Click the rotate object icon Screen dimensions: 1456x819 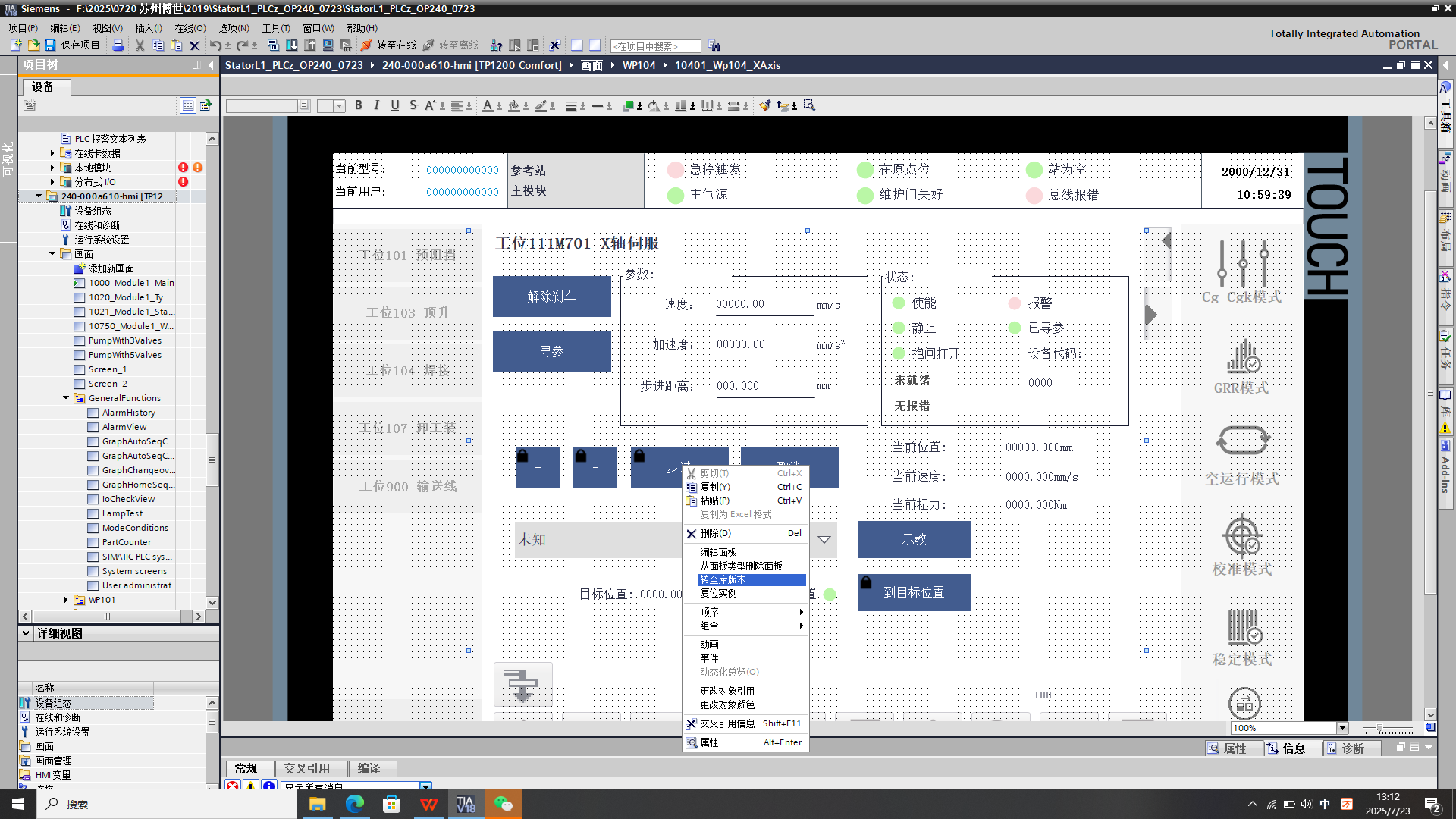click(654, 105)
